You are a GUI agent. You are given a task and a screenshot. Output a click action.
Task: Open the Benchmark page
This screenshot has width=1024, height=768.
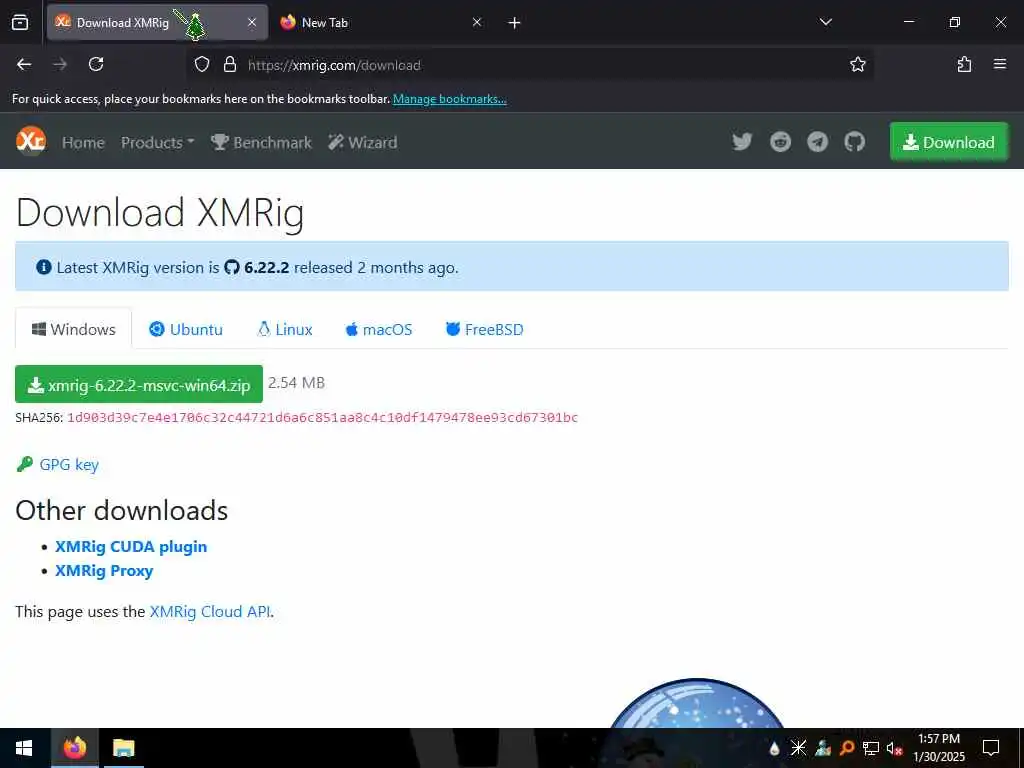pos(261,142)
